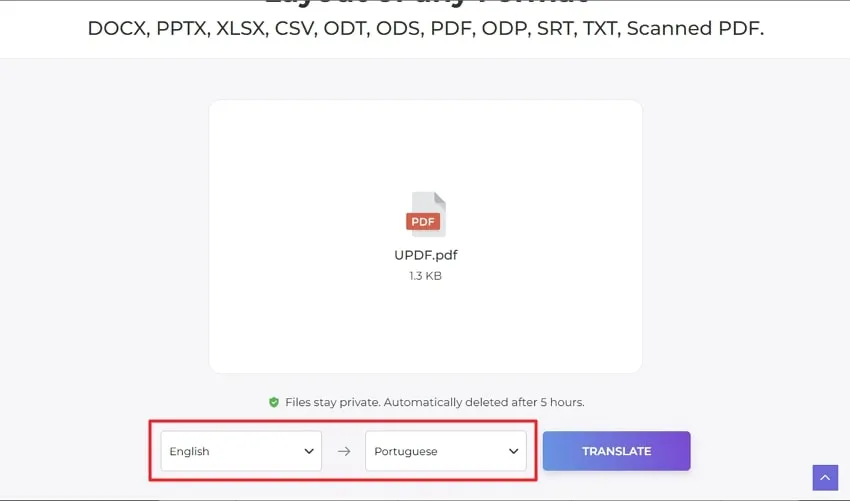Image resolution: width=850 pixels, height=501 pixels.
Task: Click the chevron in the English selector
Action: 309,451
